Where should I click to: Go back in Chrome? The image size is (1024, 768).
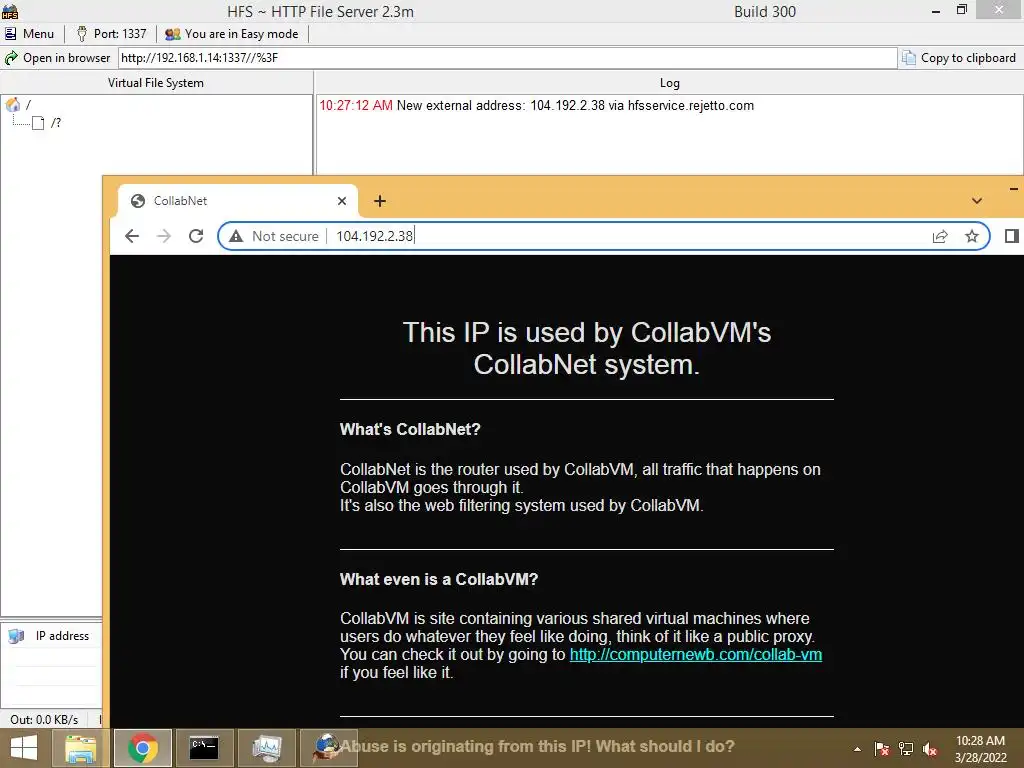[x=132, y=236]
